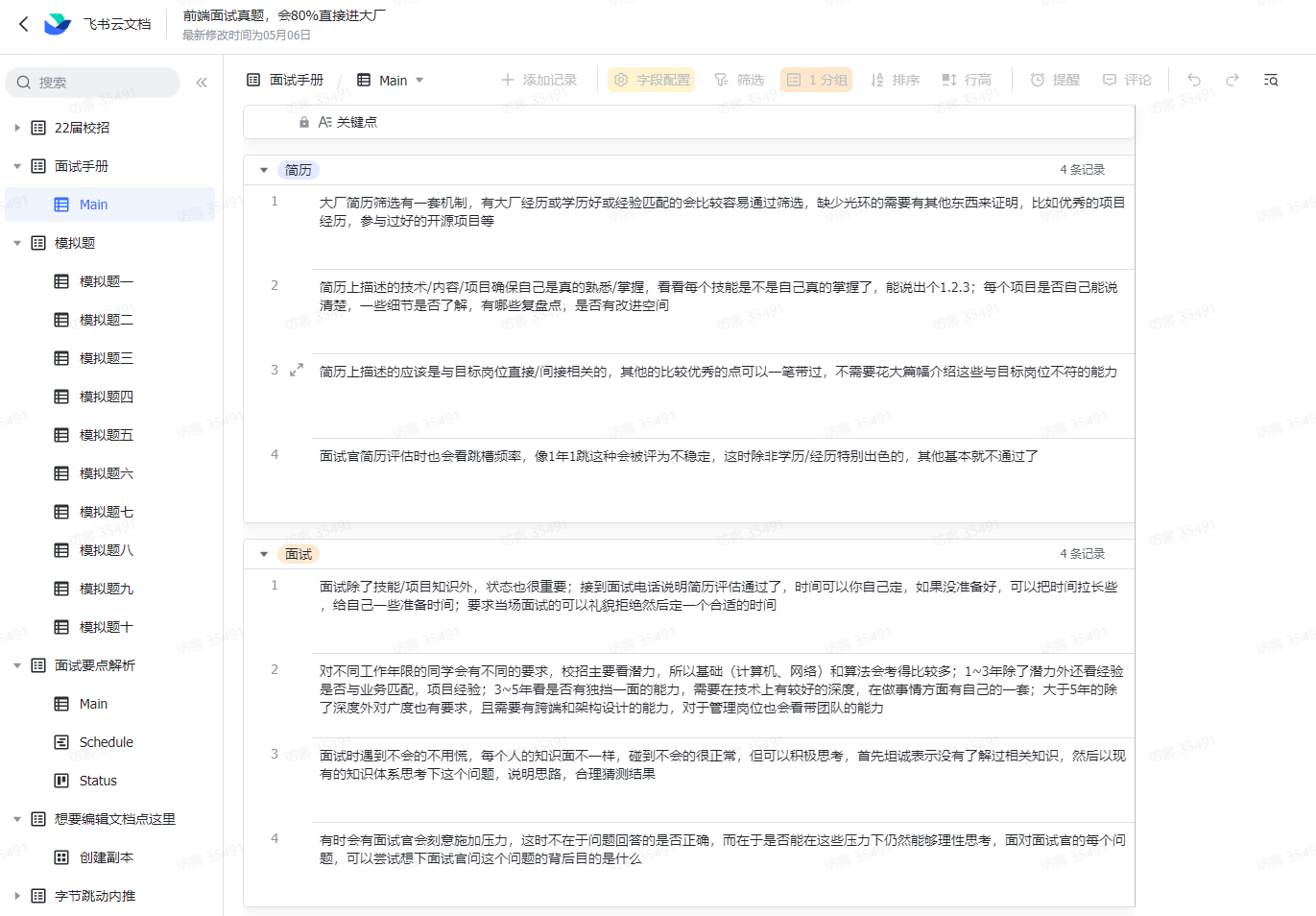Open the 行高 row height option
Viewport: 1316px width, 916px height.
967,80
